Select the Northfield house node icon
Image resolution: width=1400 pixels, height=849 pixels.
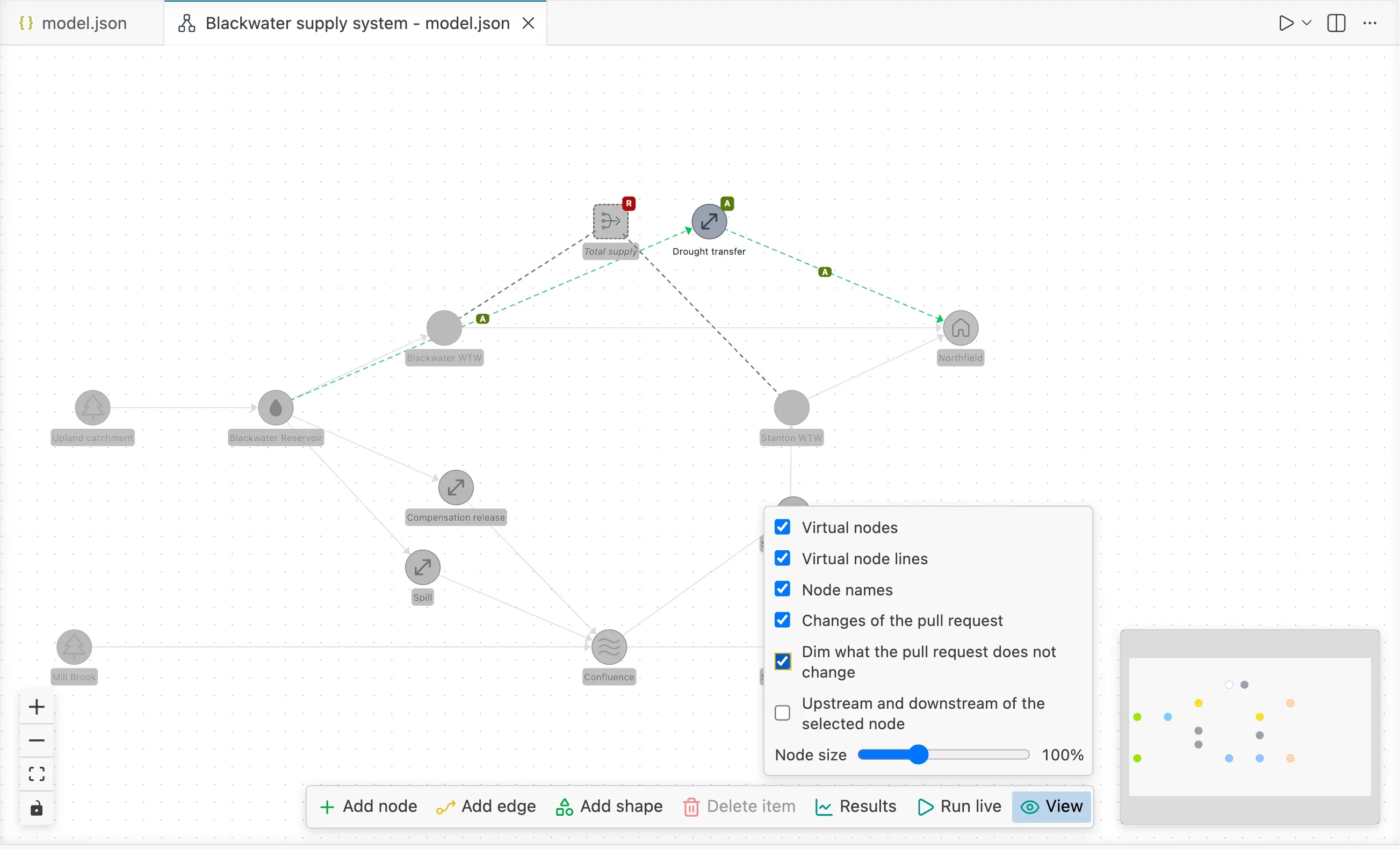point(961,328)
